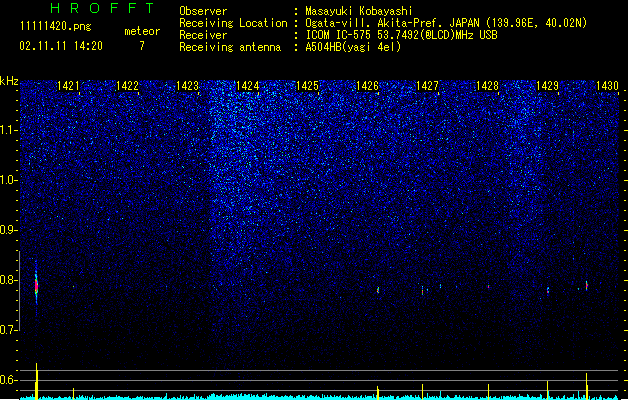
Task: Click the Receiving antenna label
Action: (230, 47)
